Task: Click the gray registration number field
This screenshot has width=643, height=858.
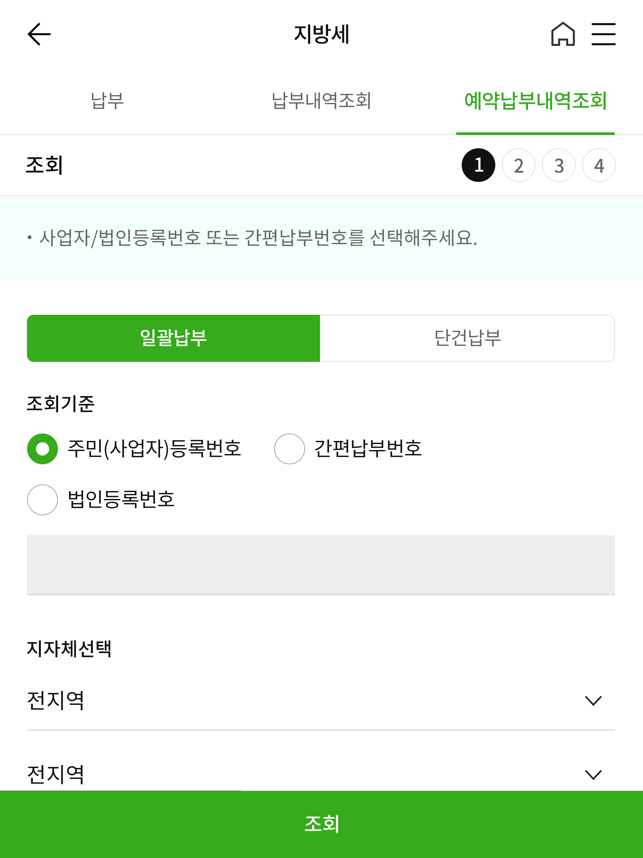Action: click(x=321, y=565)
